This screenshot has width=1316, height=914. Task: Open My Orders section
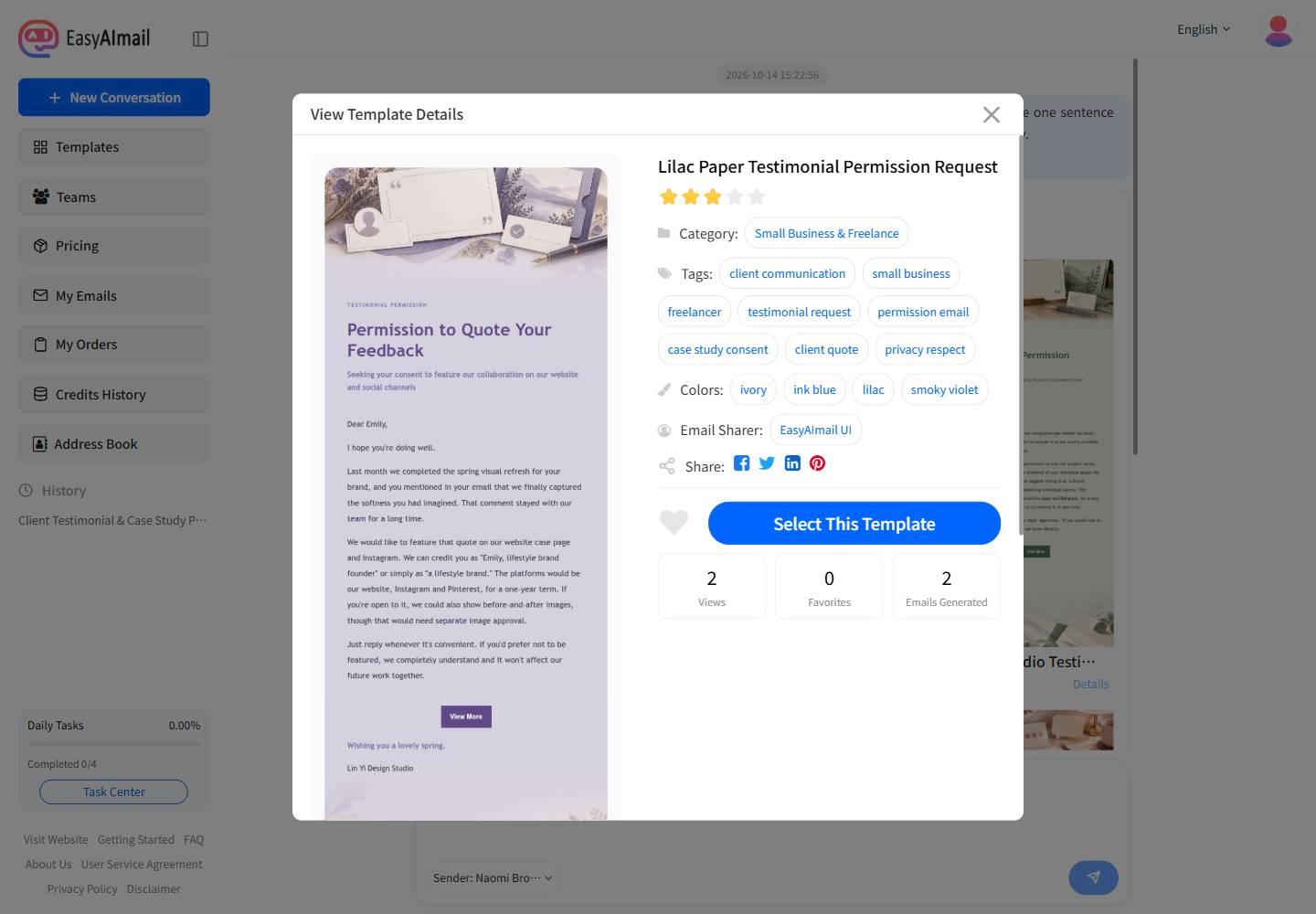114,345
